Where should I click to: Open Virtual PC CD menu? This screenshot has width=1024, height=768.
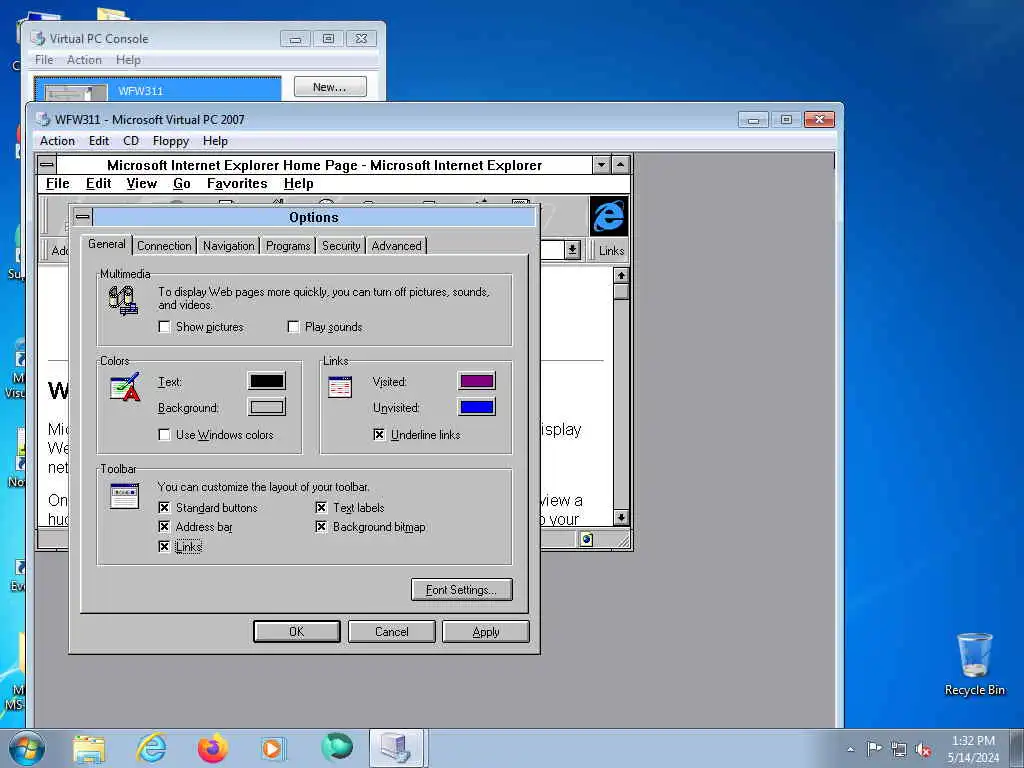pyautogui.click(x=131, y=140)
